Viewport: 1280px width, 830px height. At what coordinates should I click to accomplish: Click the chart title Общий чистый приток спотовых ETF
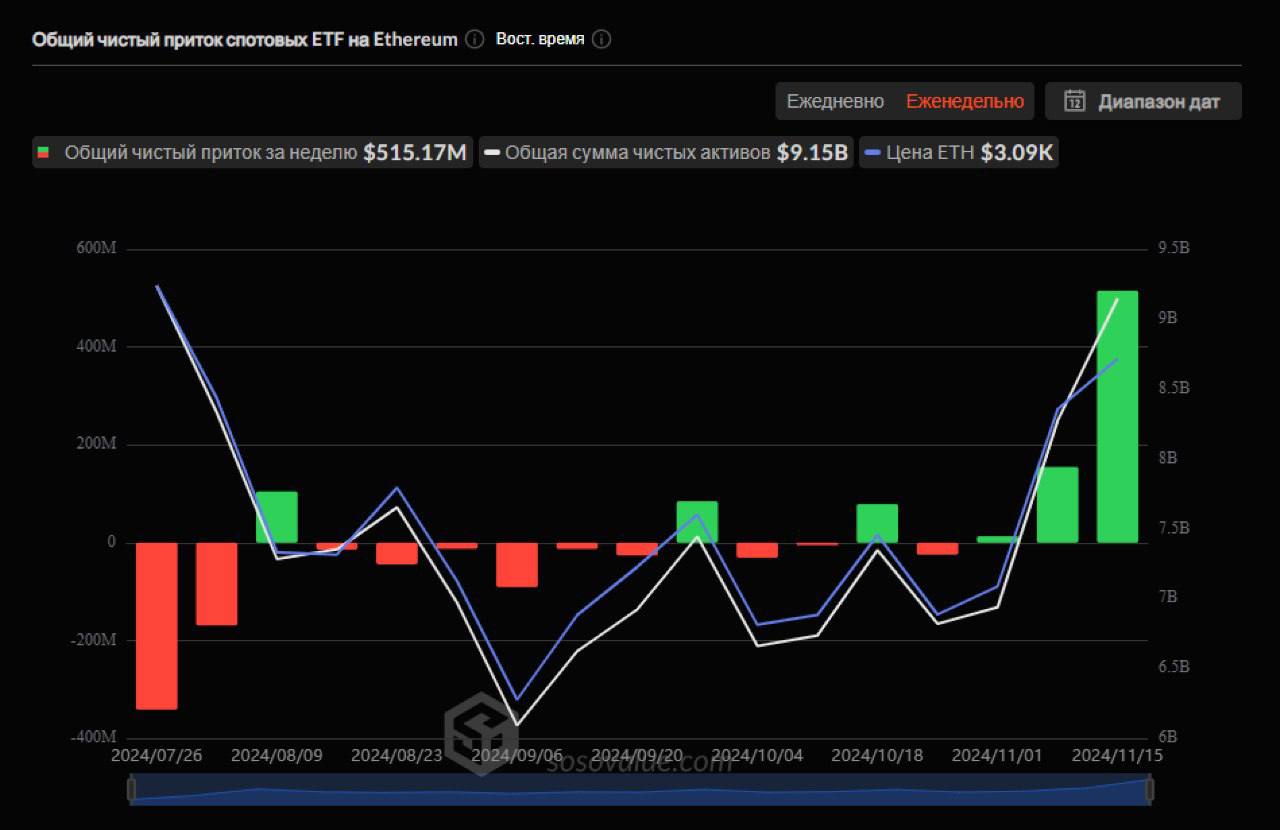click(244, 40)
